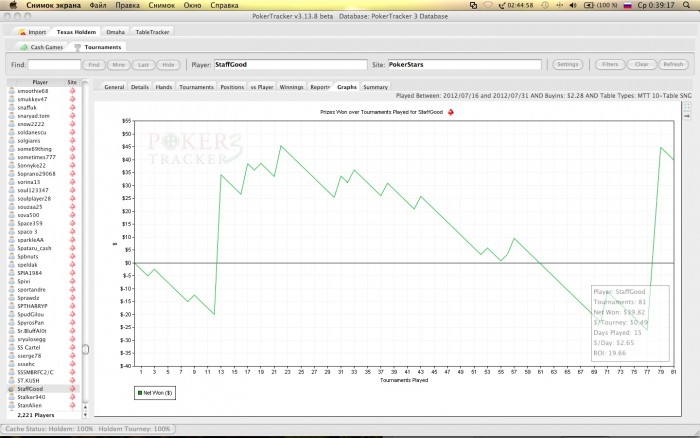This screenshot has height=438, width=700.
Task: Click the Last button
Action: pos(143,65)
